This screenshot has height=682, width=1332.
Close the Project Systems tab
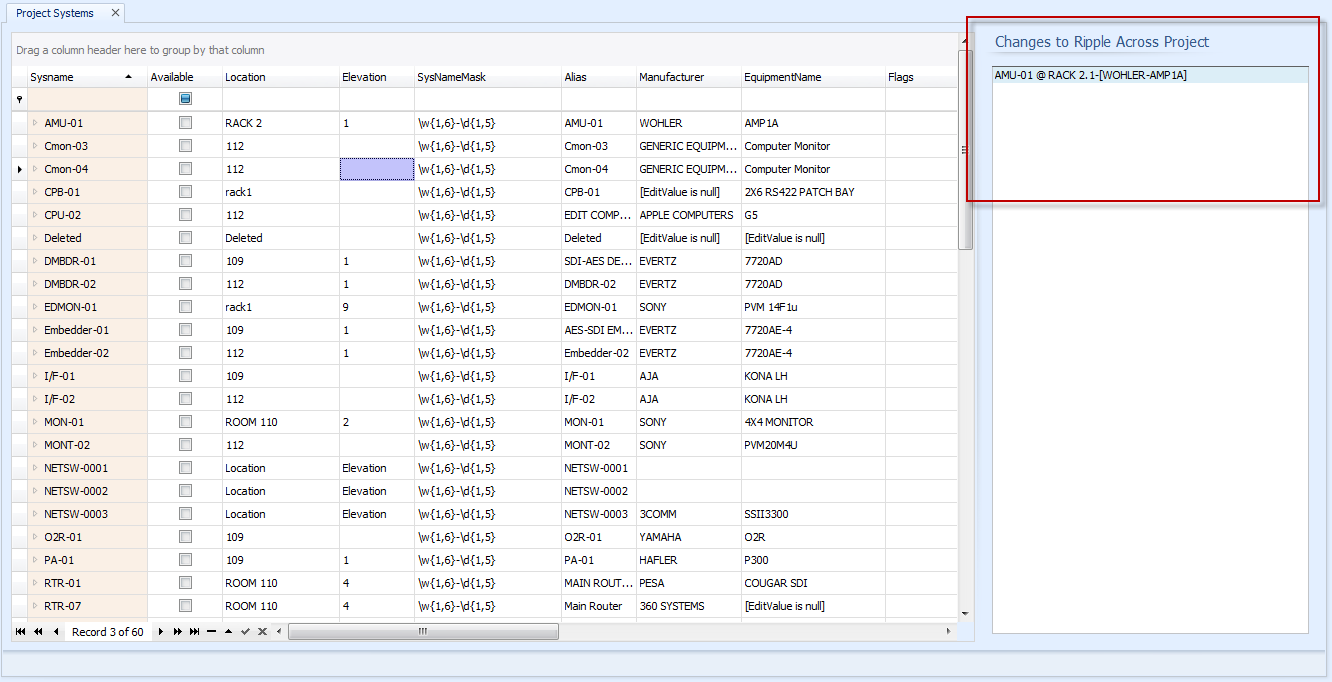[x=115, y=13]
